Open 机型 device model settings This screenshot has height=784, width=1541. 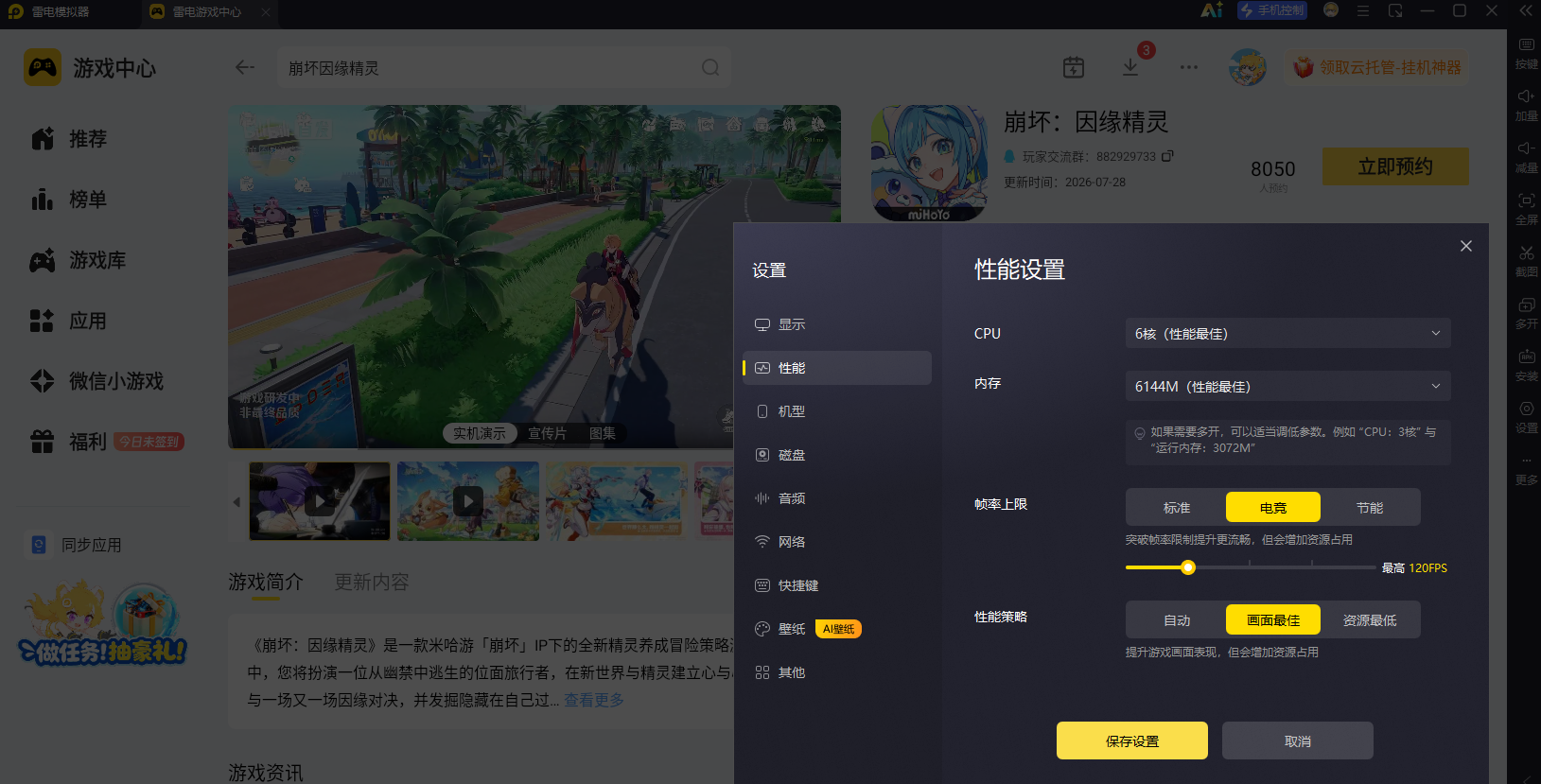click(x=837, y=411)
